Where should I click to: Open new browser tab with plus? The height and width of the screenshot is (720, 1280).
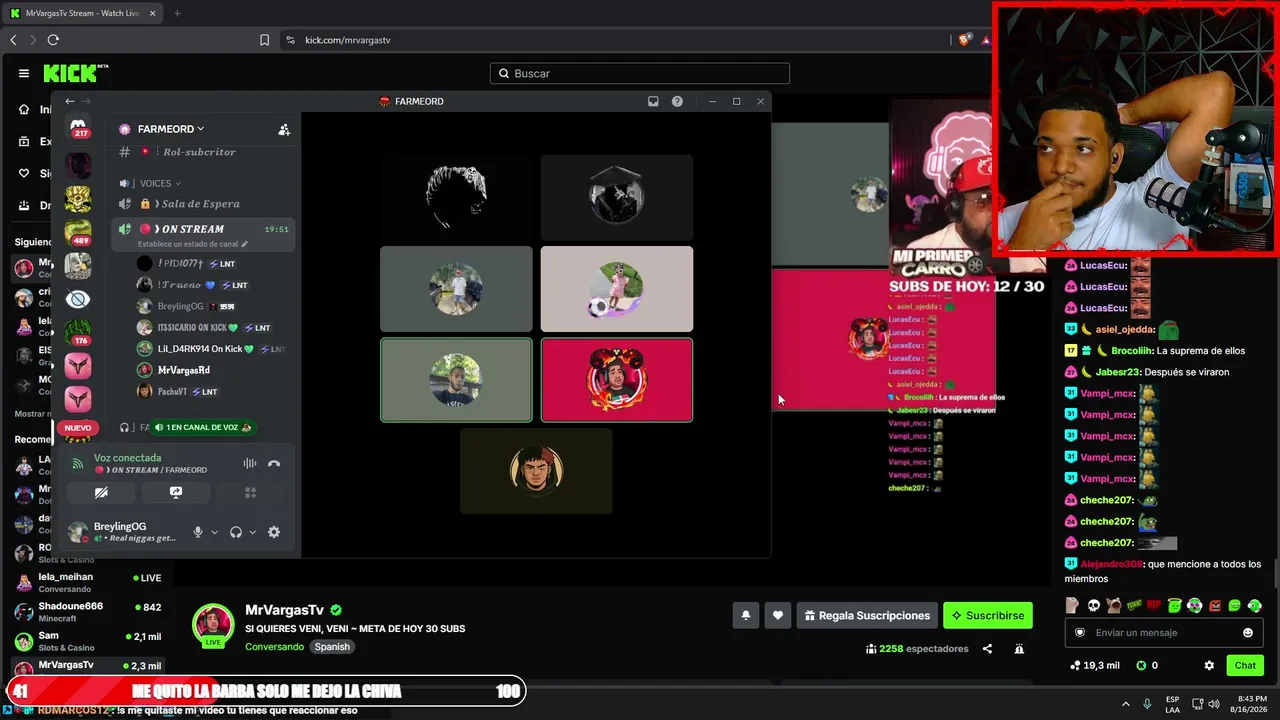coord(177,13)
